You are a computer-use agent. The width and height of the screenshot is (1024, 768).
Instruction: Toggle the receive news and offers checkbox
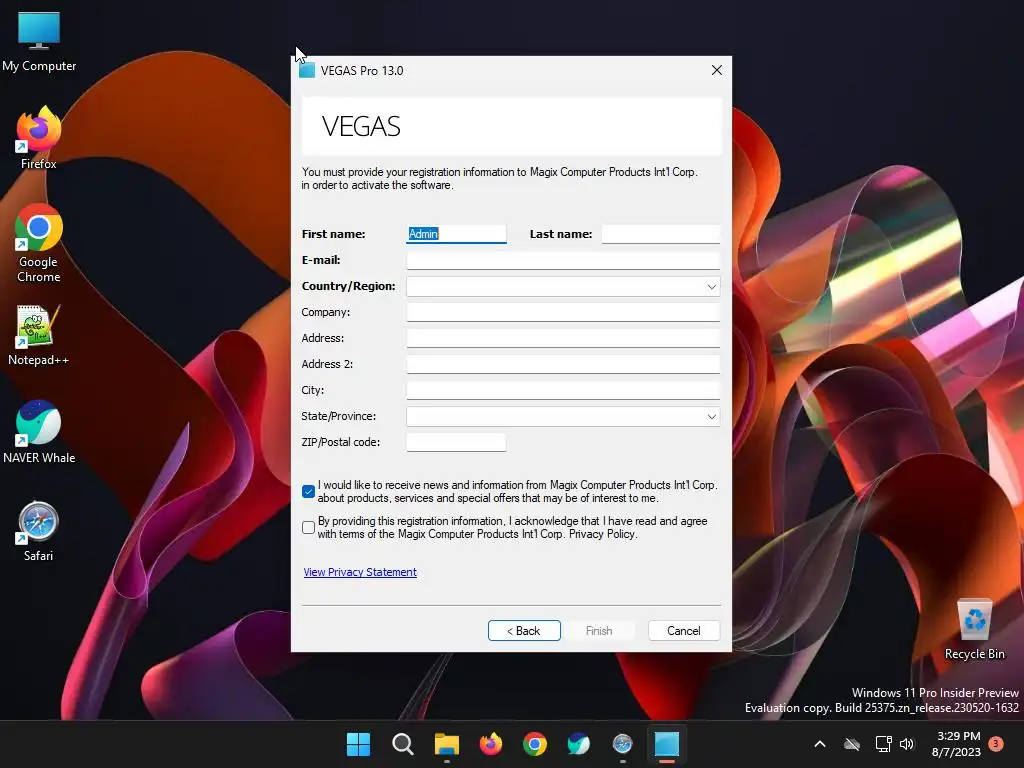click(x=308, y=491)
